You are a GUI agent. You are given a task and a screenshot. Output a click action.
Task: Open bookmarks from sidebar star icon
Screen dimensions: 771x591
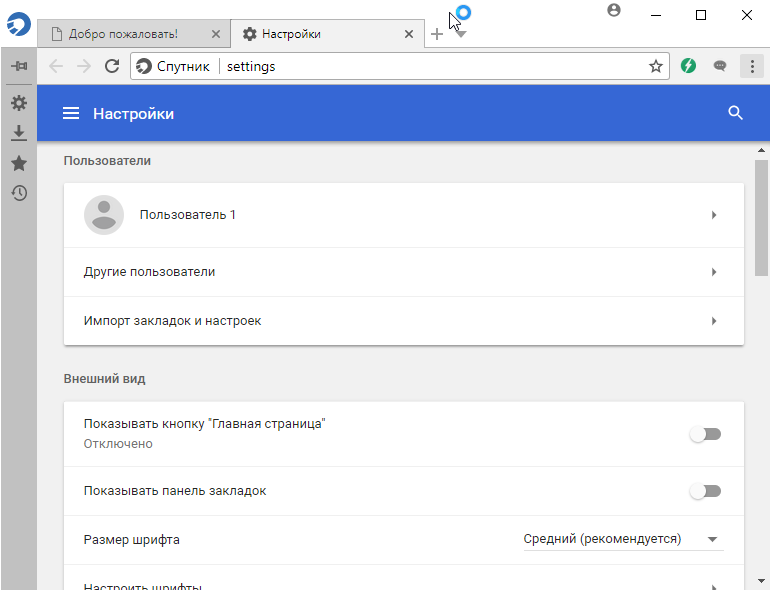(x=19, y=163)
